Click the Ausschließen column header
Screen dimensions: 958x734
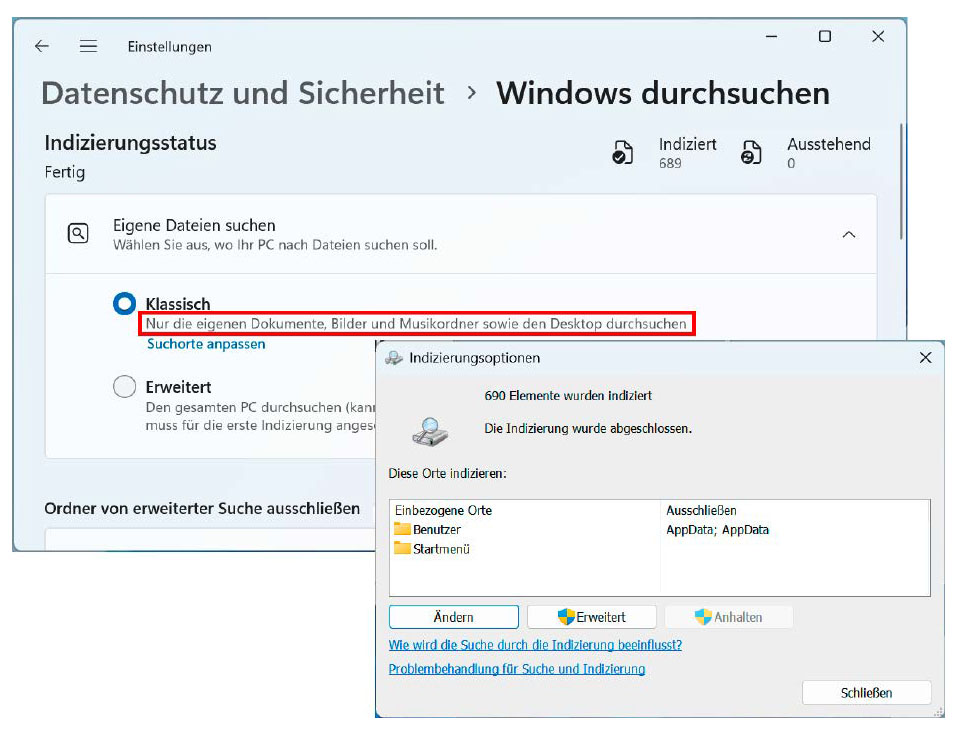(x=701, y=510)
